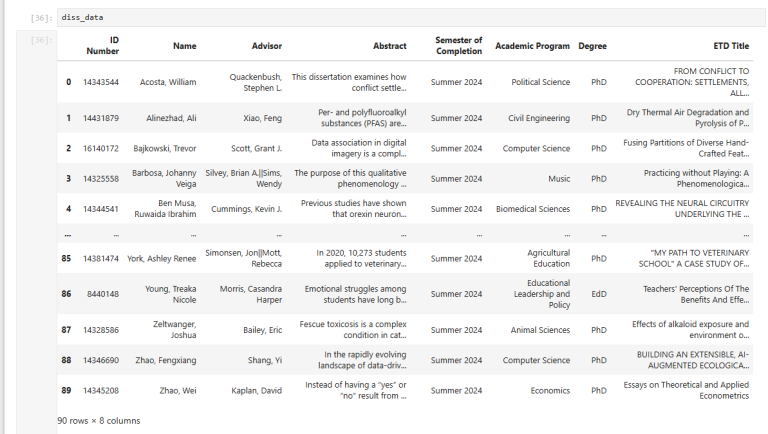Click the 90 rows × 8 columns summary
The width and height of the screenshot is (768, 434).
pyautogui.click(x=98, y=420)
